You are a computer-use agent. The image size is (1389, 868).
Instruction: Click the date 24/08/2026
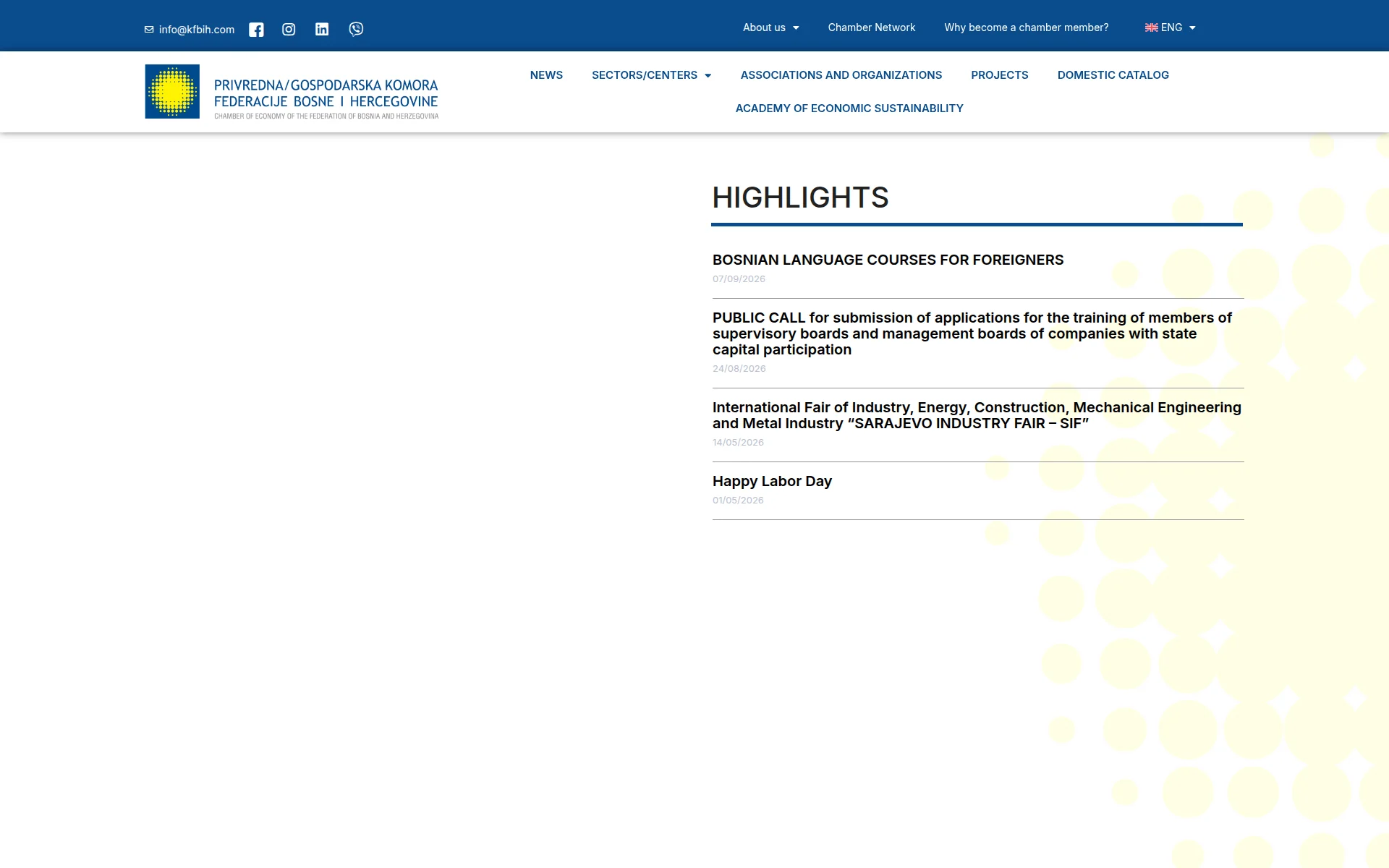click(739, 369)
